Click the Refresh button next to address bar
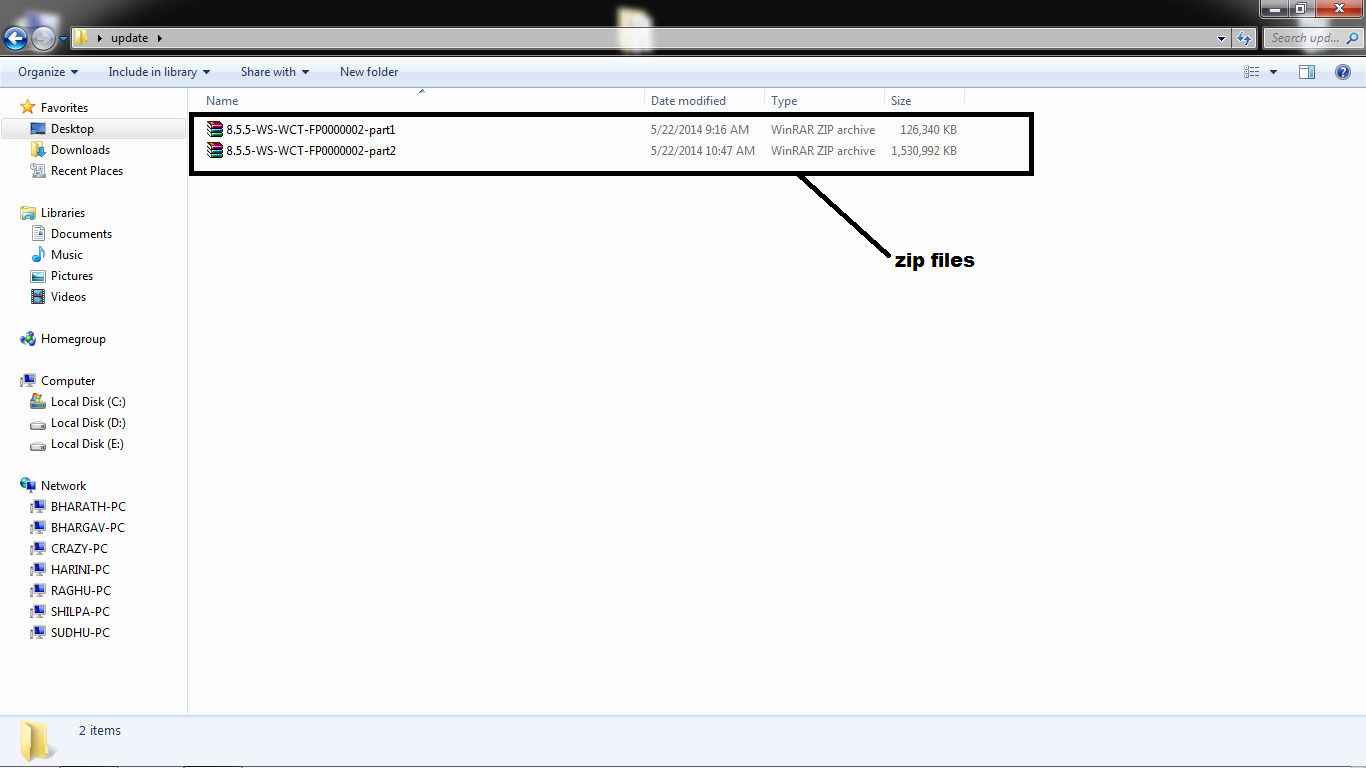 [1242, 37]
